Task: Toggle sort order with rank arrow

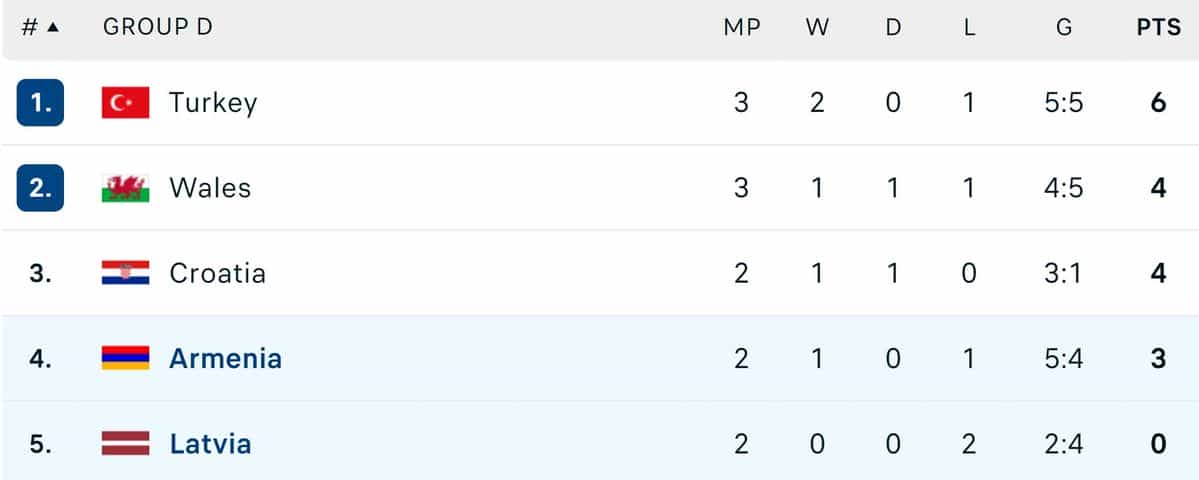Action: click(53, 28)
